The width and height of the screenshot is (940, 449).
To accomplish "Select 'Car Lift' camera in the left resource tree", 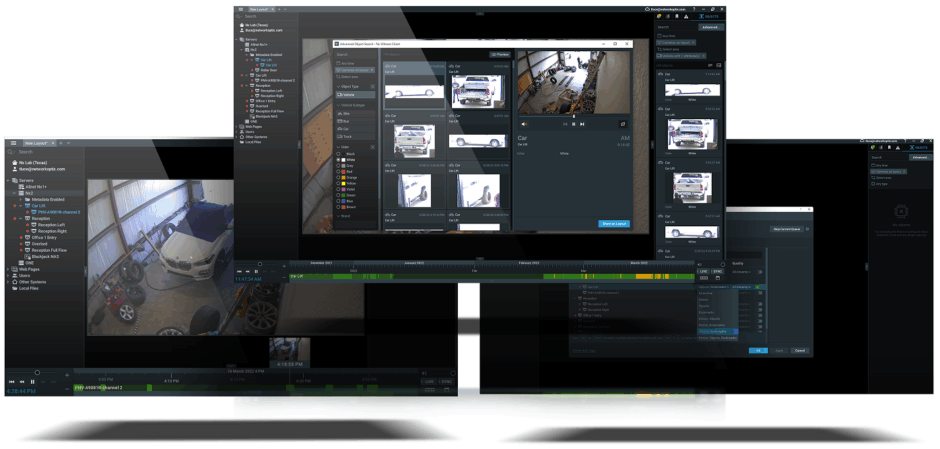I will pyautogui.click(x=38, y=205).
